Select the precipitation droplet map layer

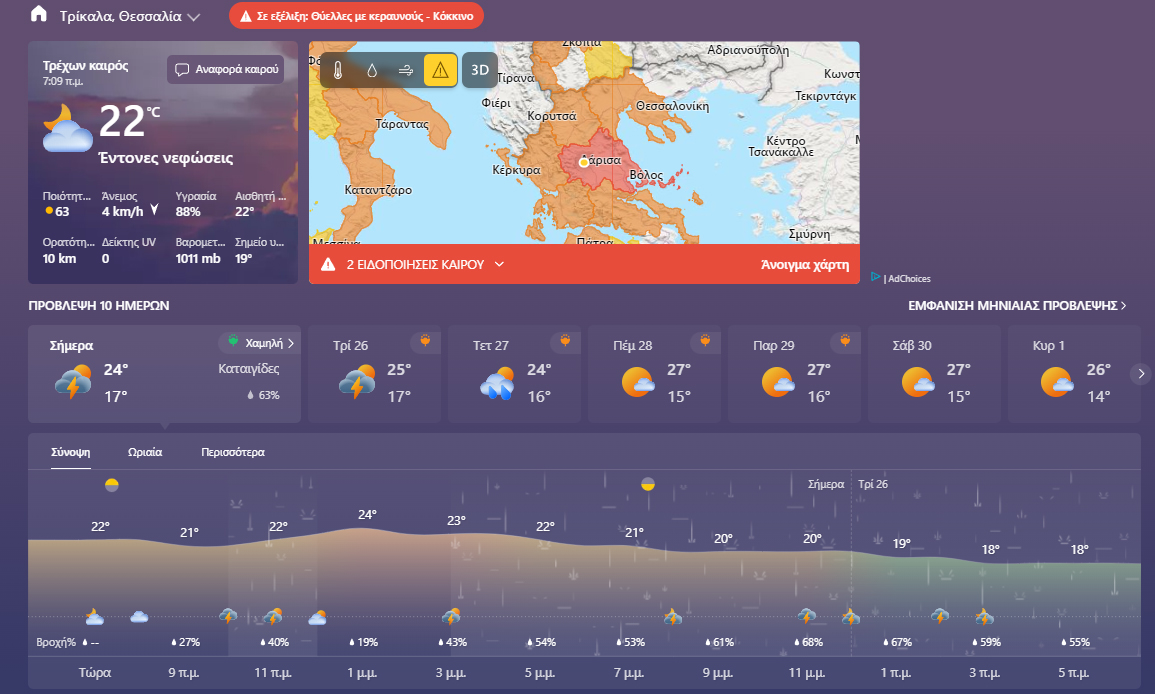point(372,70)
